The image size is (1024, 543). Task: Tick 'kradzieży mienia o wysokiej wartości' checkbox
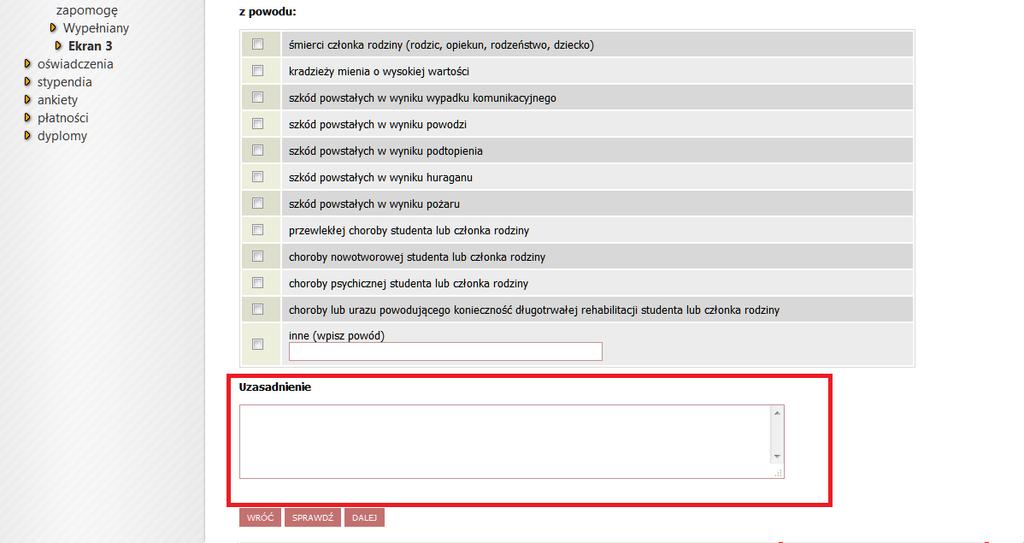258,71
